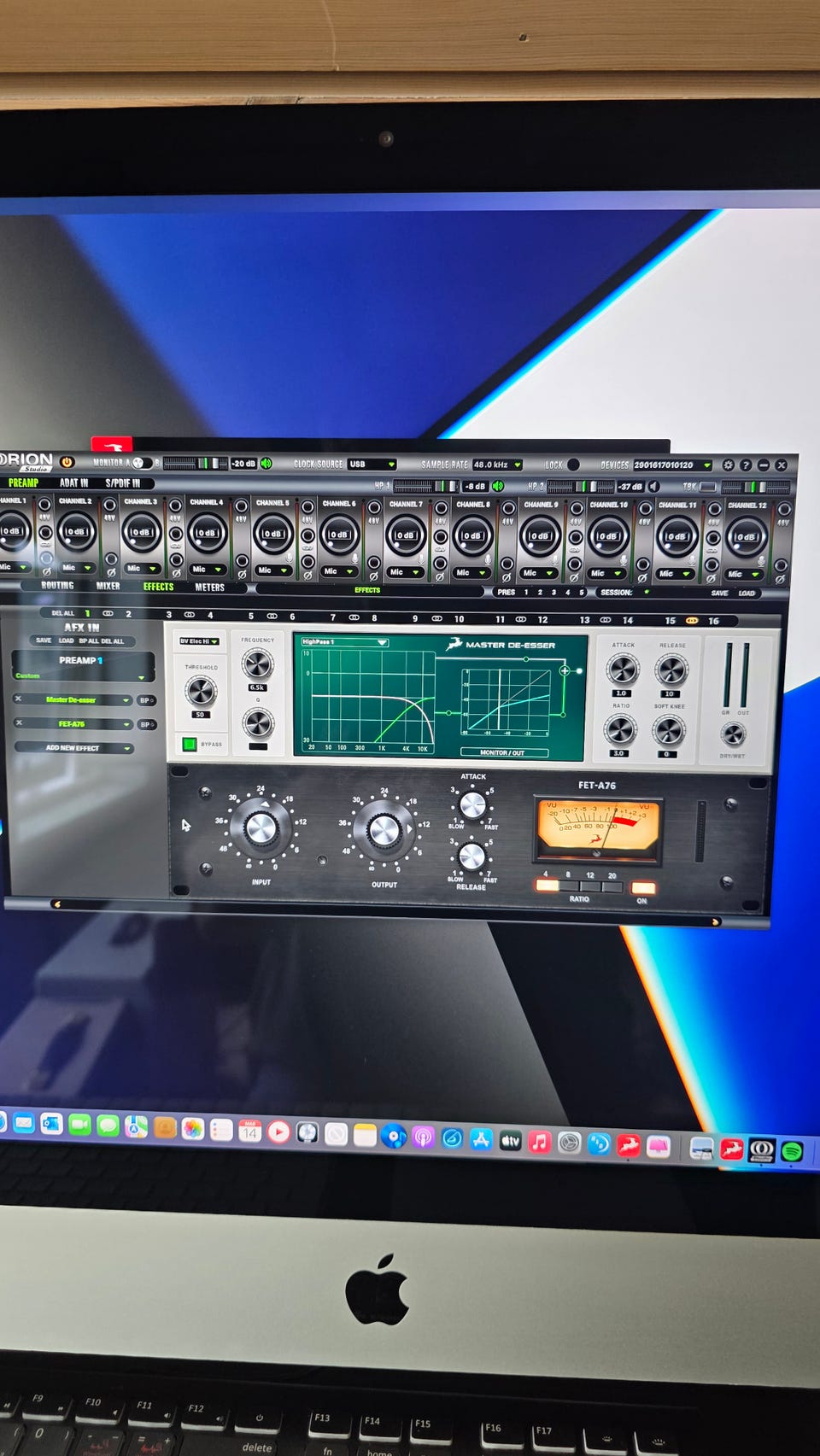Mute the Monitor A speaker icon
Screen dimensions: 820x1456
(x=266, y=463)
